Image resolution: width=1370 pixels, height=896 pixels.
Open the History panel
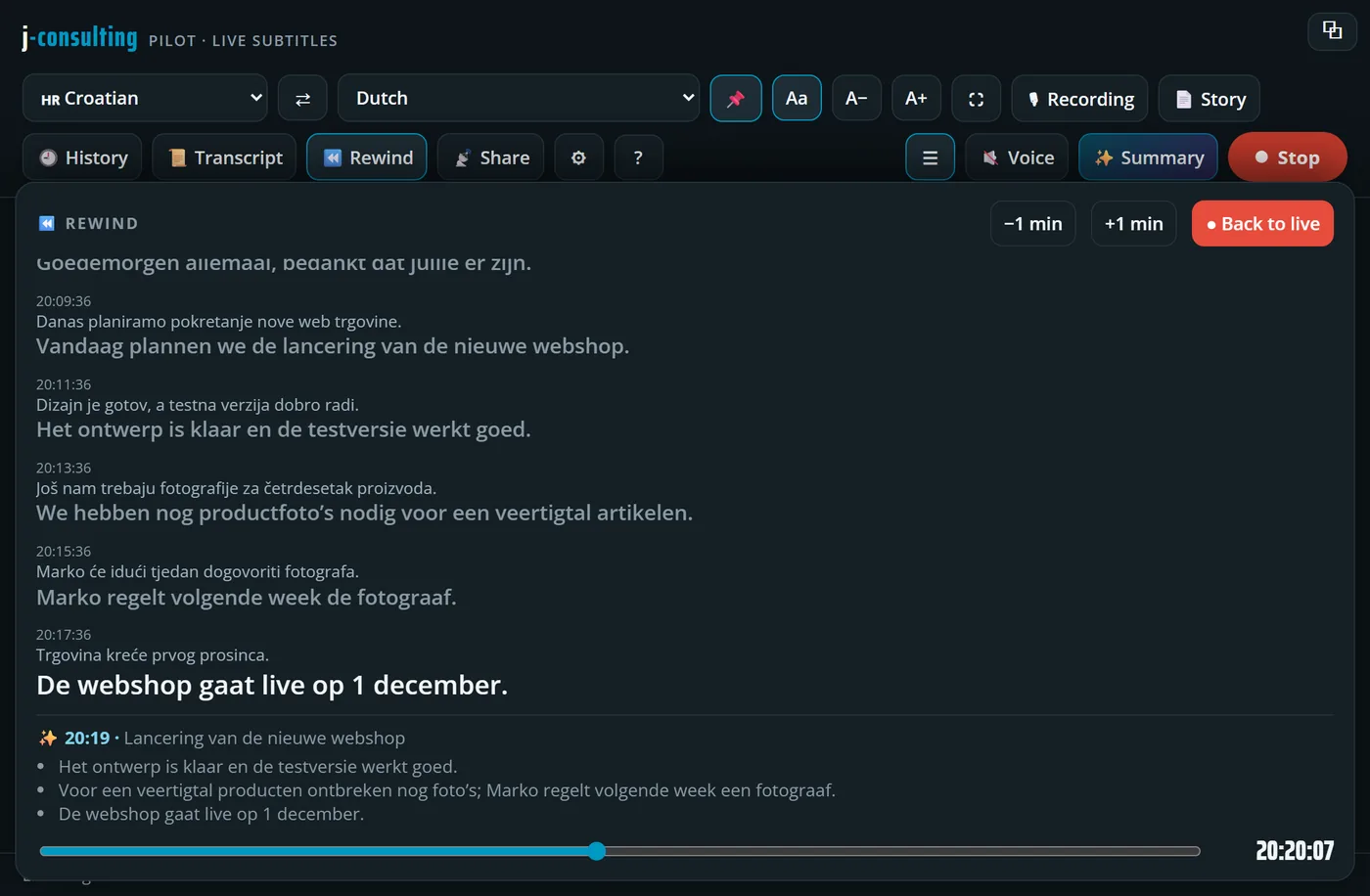[82, 157]
